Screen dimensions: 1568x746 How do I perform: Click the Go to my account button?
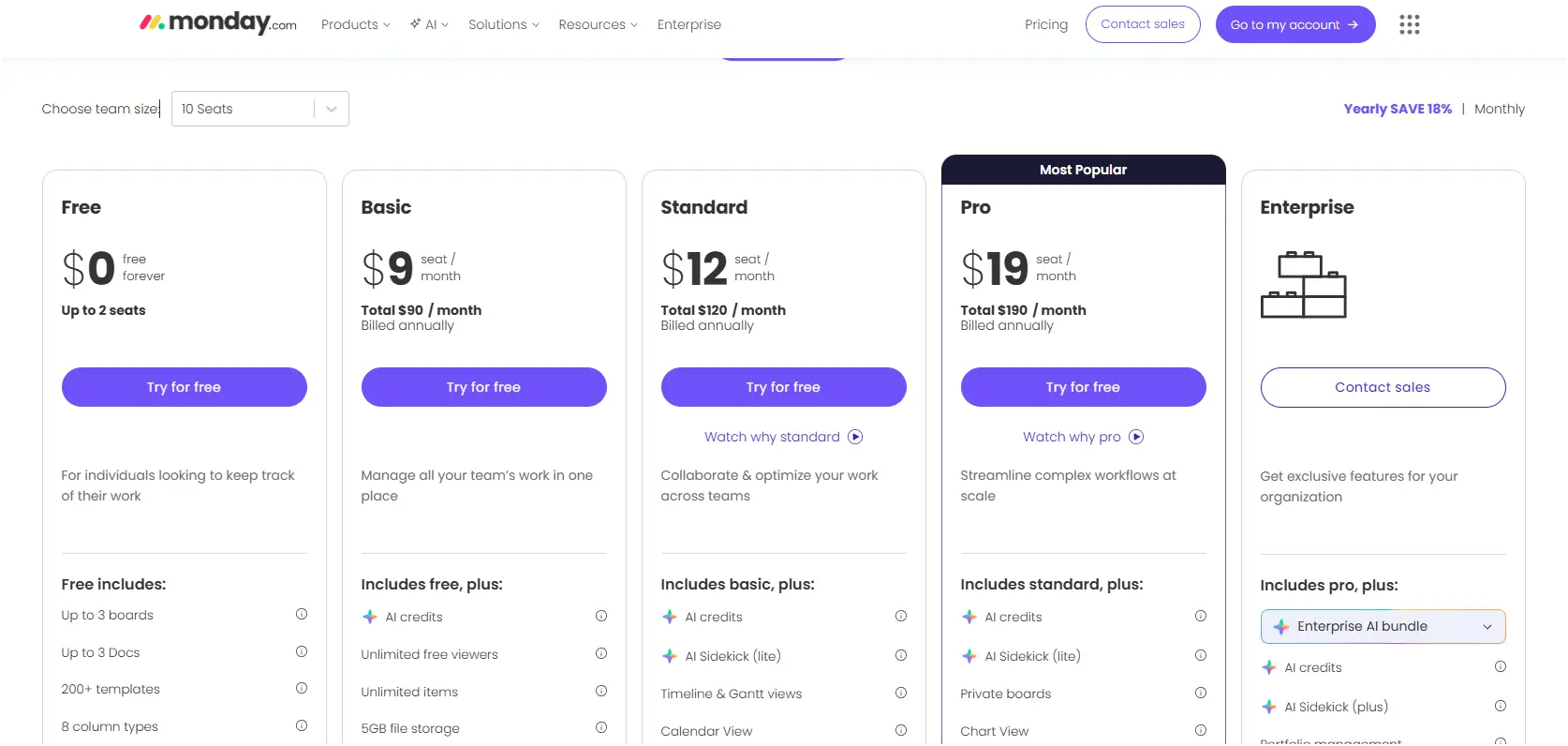1295,24
